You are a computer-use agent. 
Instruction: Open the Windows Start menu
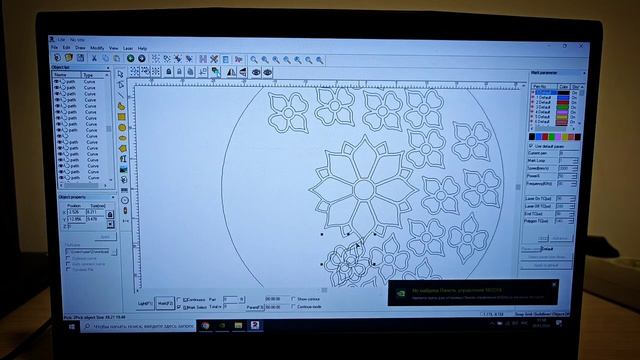(72, 327)
